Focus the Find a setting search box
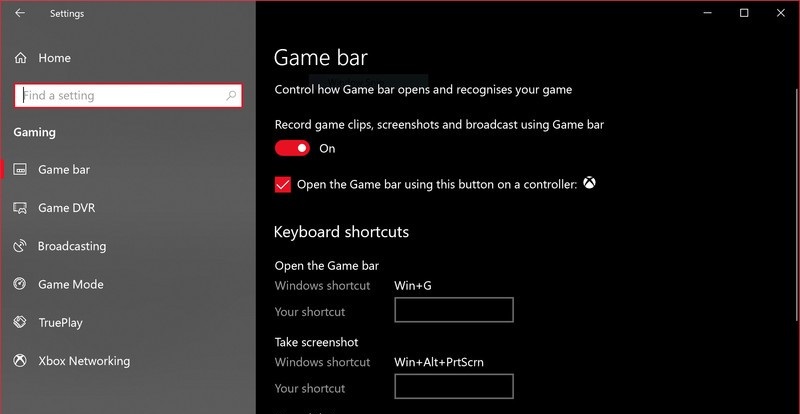Image resolution: width=800 pixels, height=414 pixels. [120, 96]
